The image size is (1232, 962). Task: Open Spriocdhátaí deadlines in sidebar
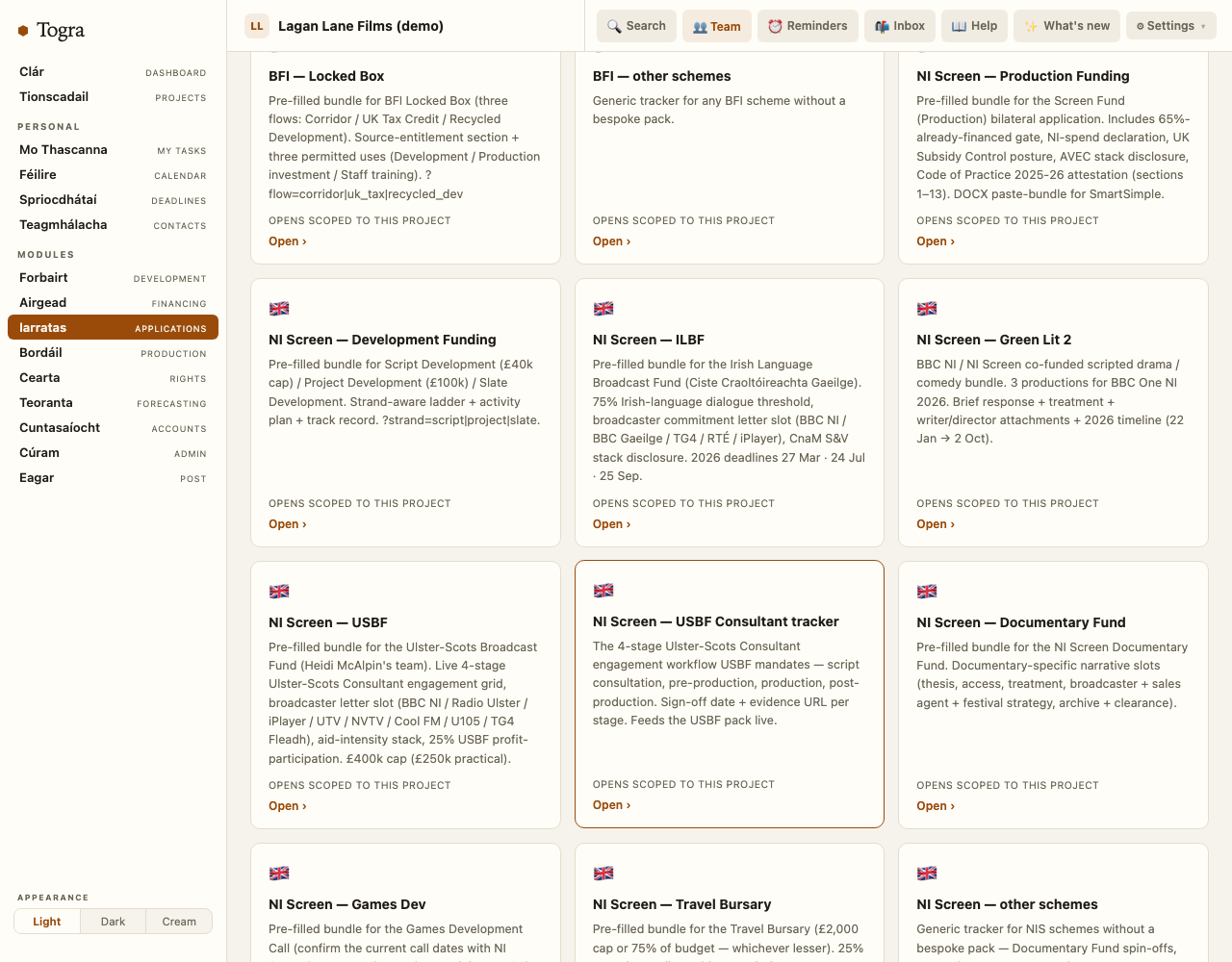(x=113, y=200)
